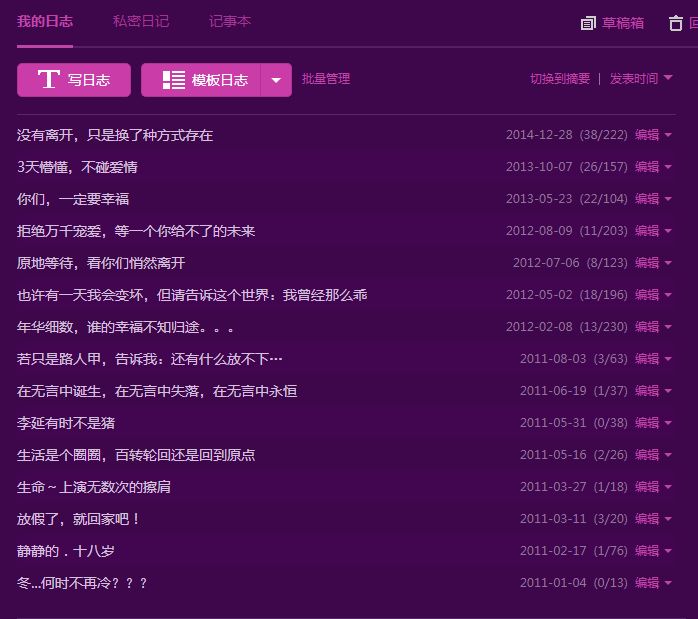Viewport: 698px width, 619px height.
Task: Open log 在无言中诞生，在无言中失落
Action: (157, 391)
